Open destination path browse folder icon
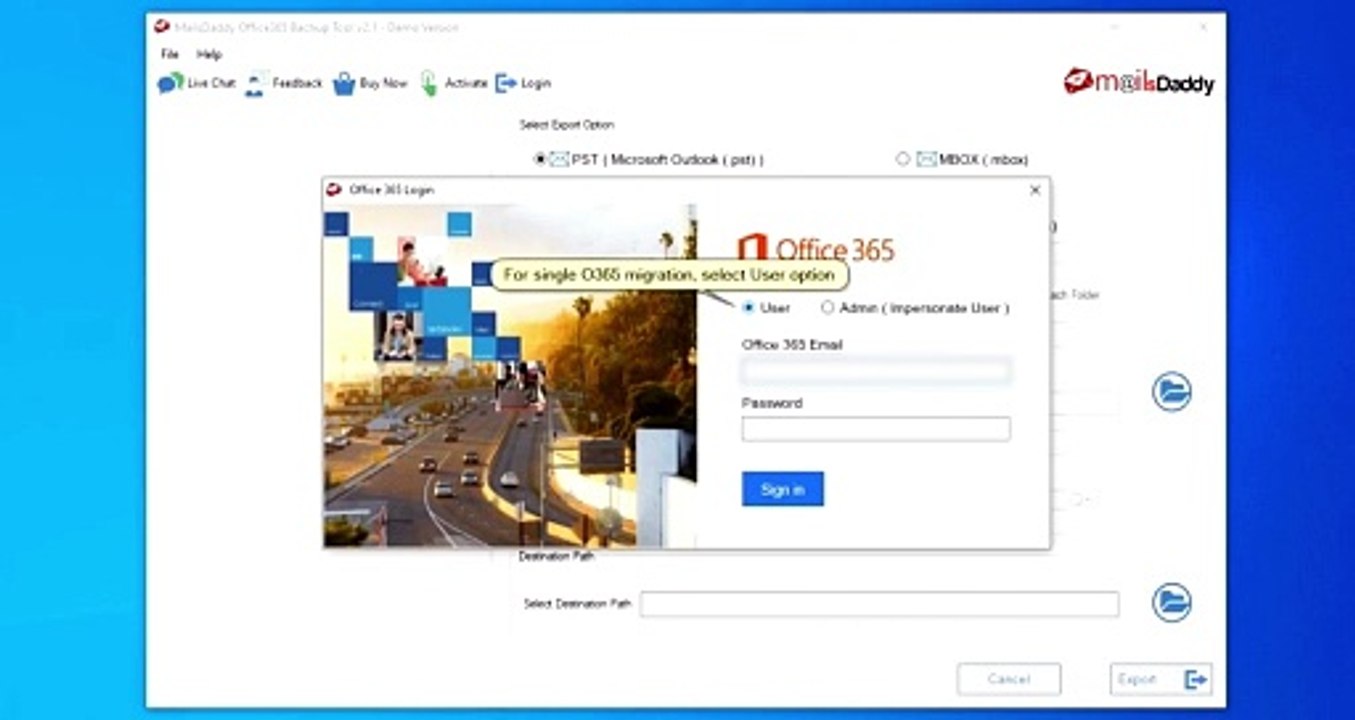 [1171, 603]
